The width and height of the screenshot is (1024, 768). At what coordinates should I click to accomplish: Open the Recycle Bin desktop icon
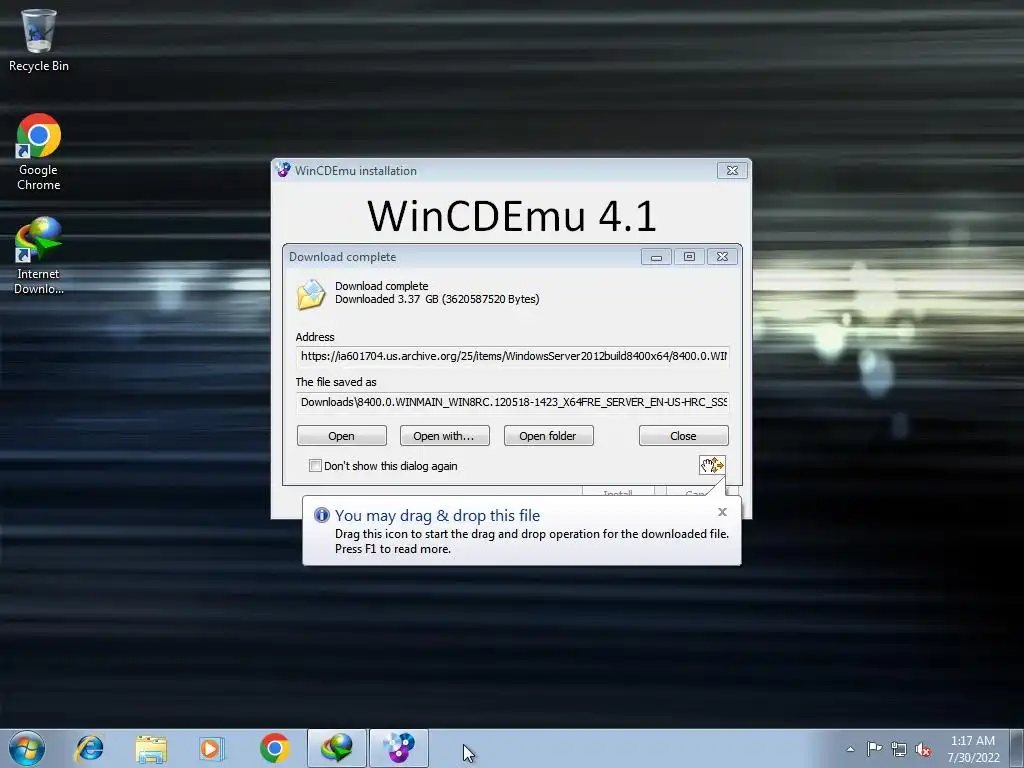click(39, 40)
